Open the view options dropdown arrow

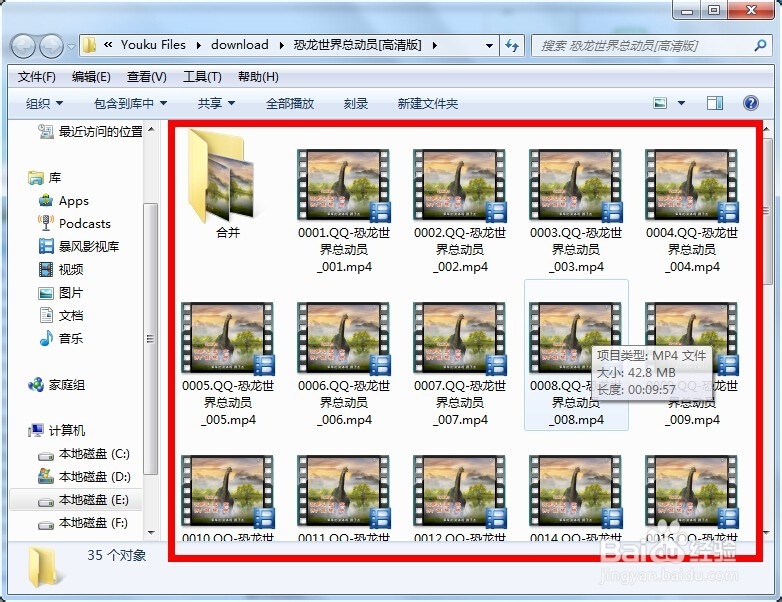pyautogui.click(x=681, y=103)
